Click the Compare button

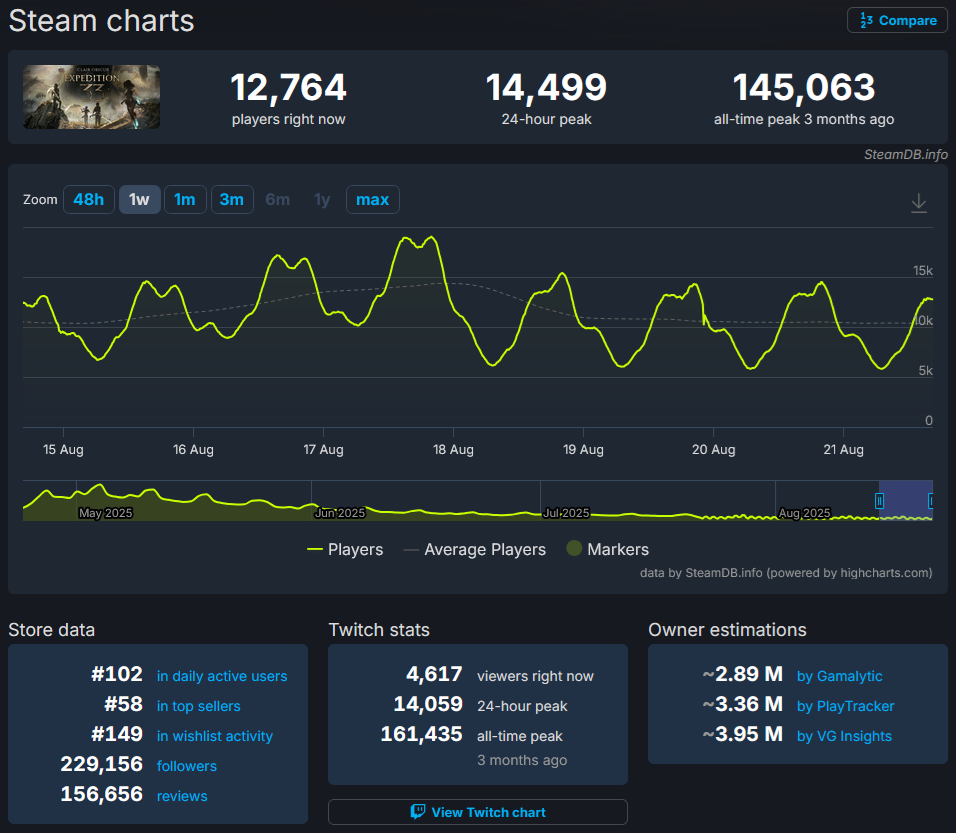897,20
